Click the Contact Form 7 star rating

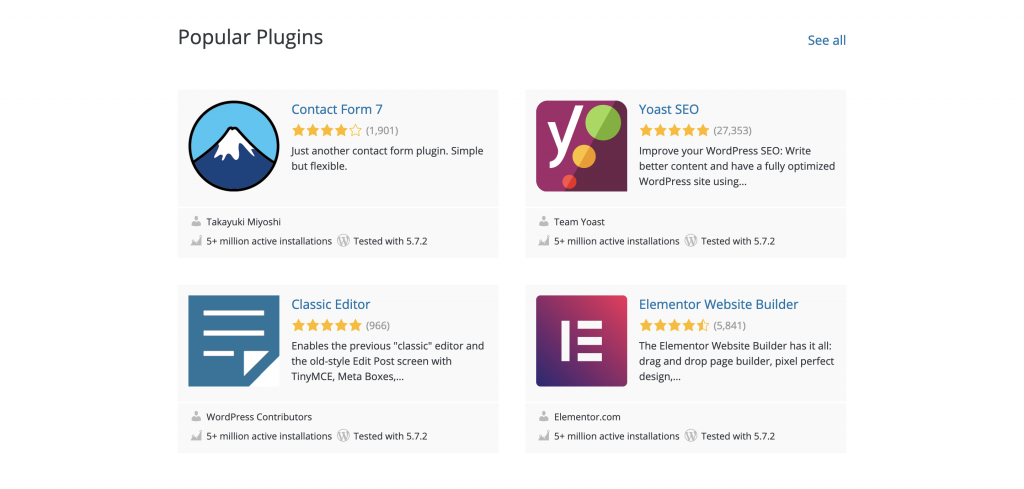coord(326,130)
